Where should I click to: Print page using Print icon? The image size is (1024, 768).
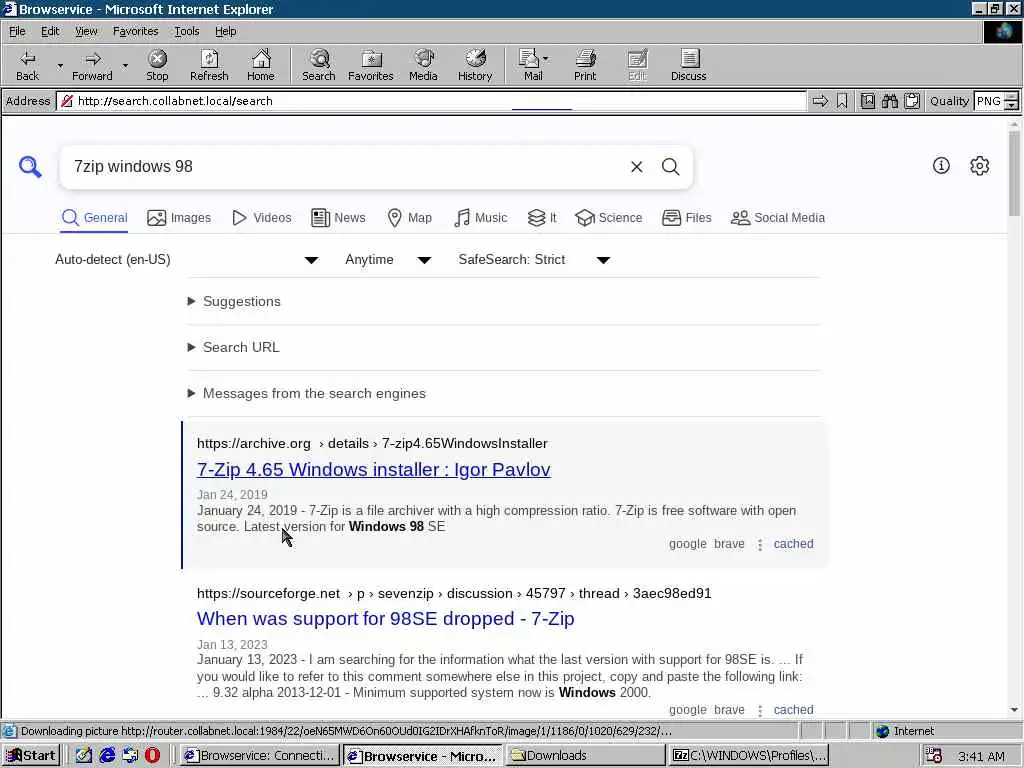pyautogui.click(x=585, y=65)
